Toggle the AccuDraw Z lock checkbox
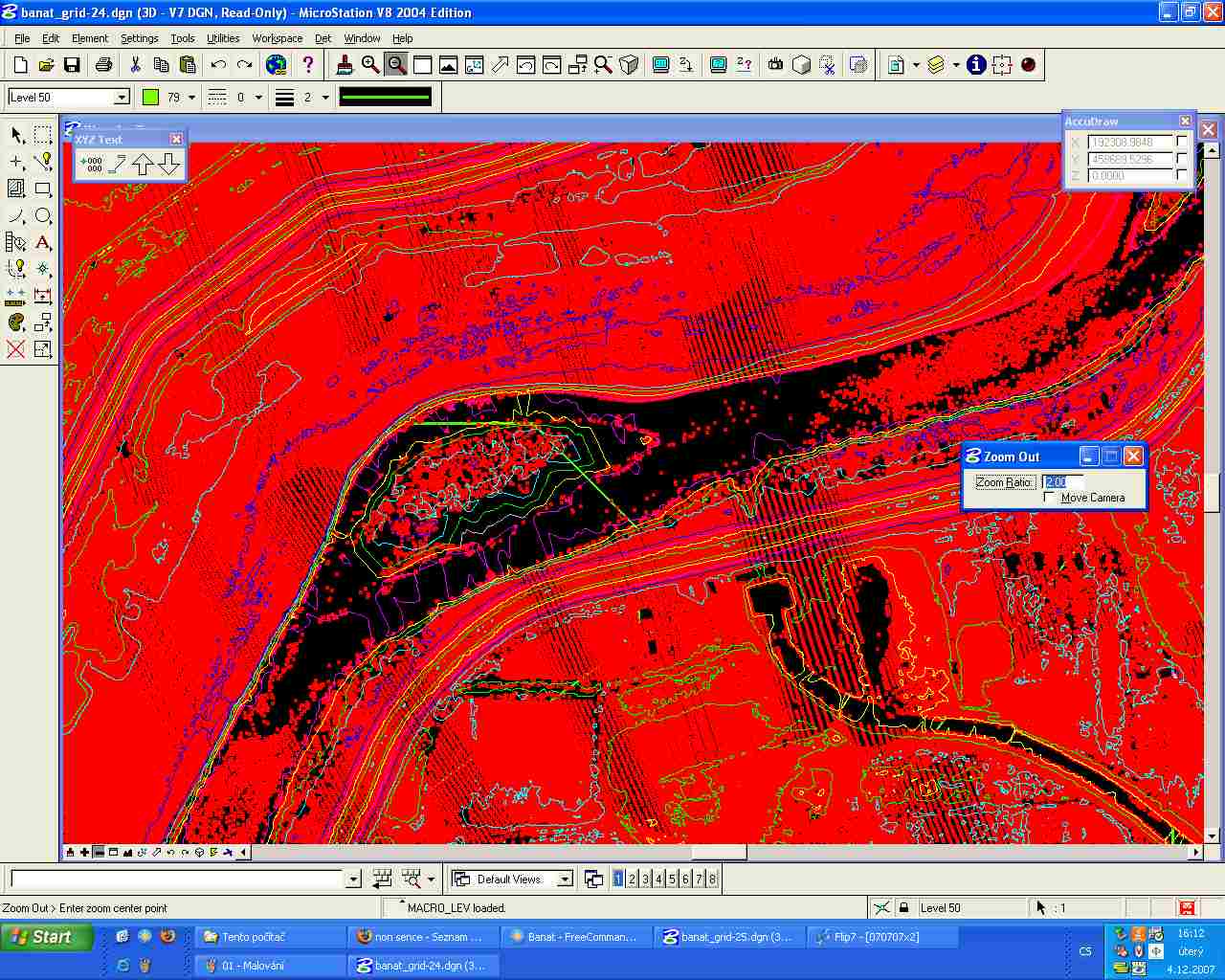 click(1182, 176)
